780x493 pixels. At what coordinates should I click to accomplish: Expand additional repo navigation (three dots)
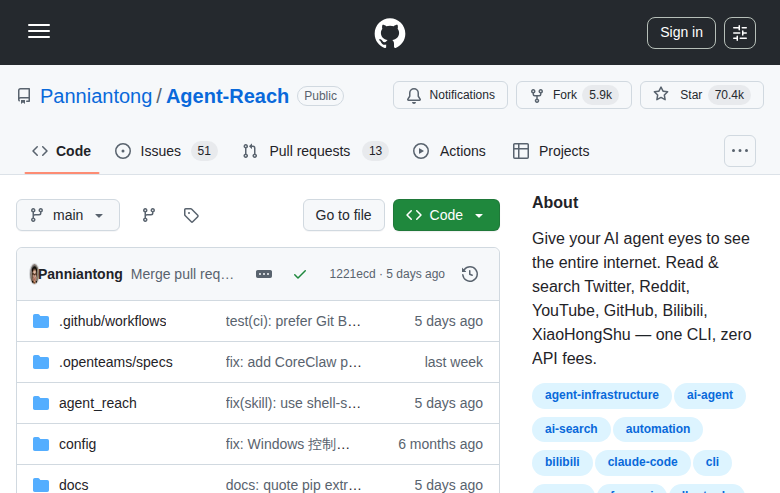(740, 151)
